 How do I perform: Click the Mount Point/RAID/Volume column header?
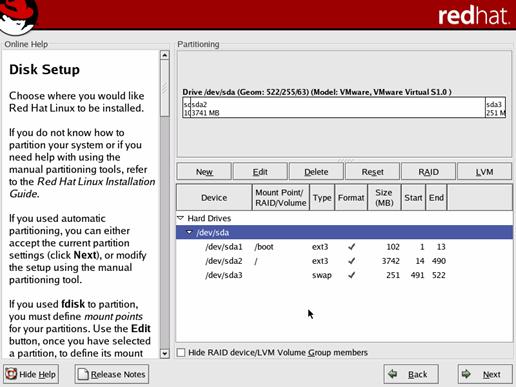[281, 198]
